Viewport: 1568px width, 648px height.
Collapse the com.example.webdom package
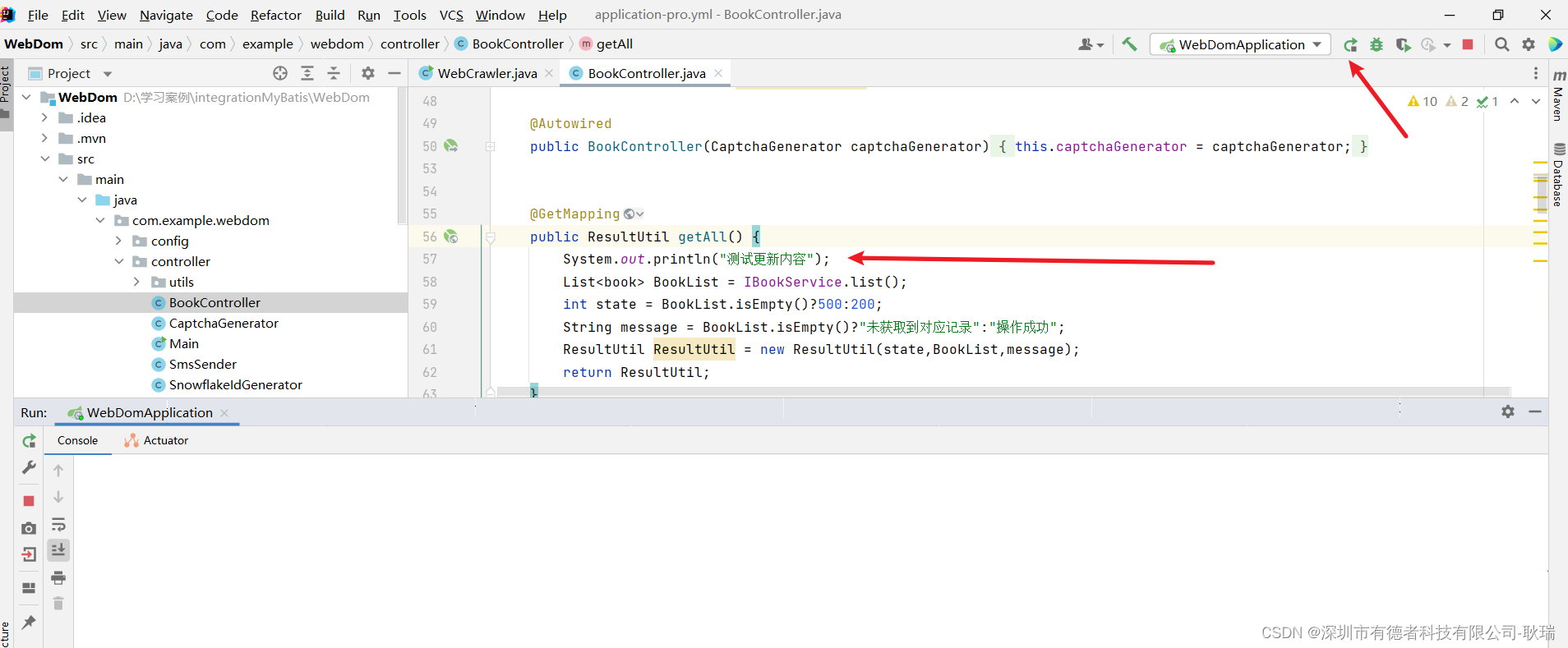click(x=99, y=220)
